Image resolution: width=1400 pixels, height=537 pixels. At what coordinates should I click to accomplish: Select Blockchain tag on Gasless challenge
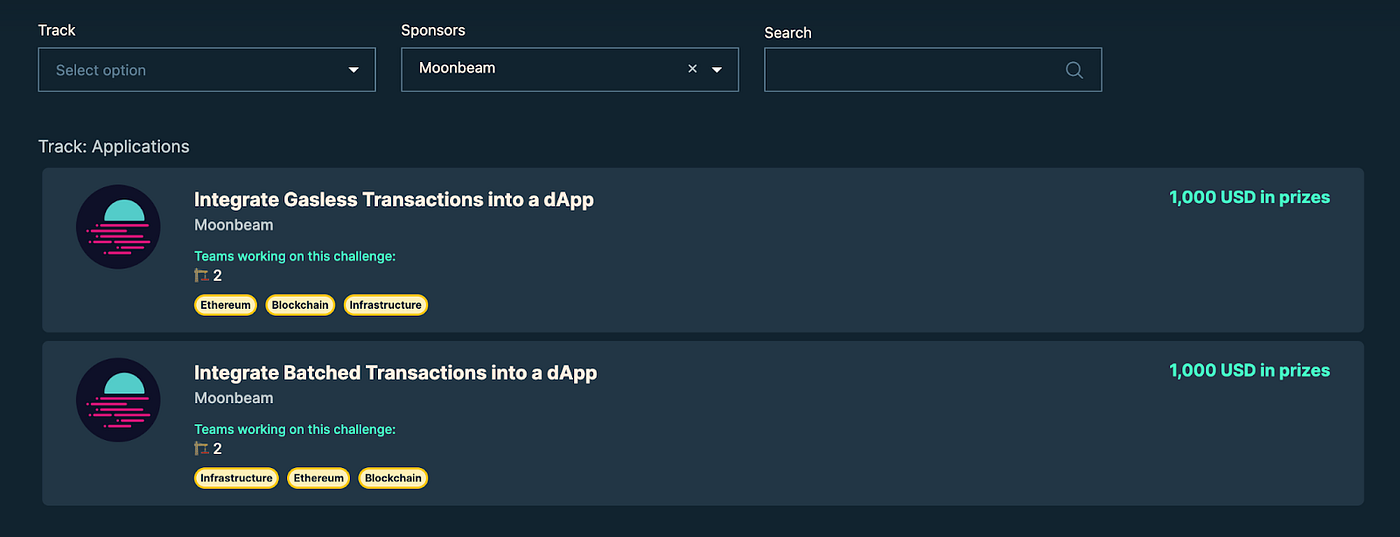(300, 305)
